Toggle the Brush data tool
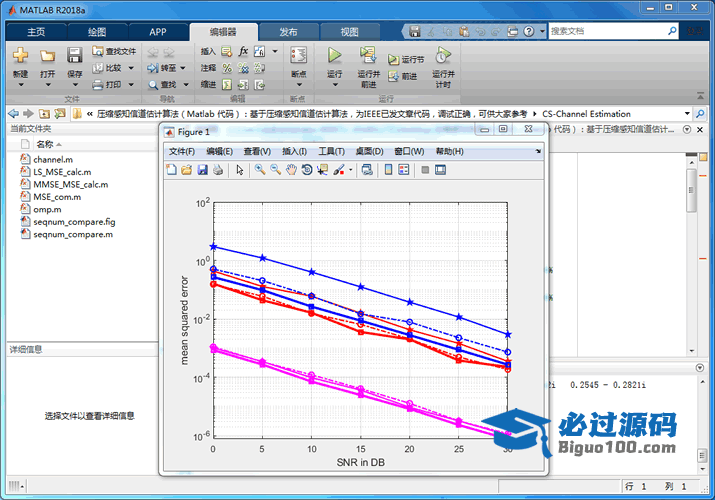 click(339, 170)
